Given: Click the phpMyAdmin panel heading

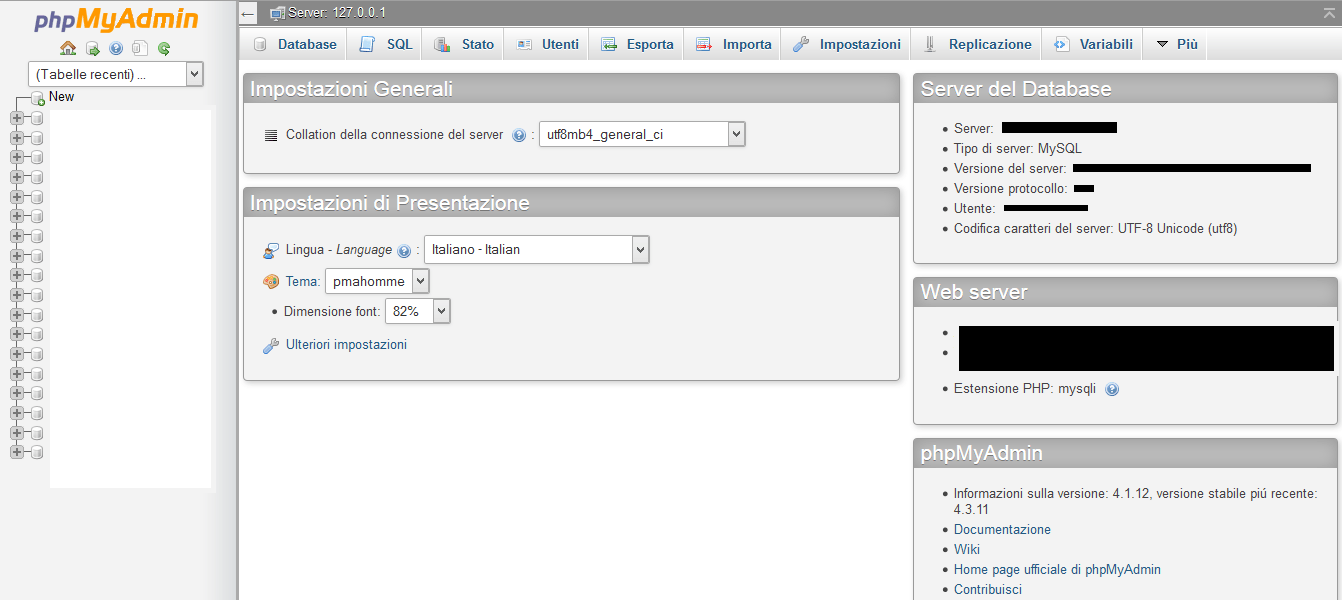Looking at the screenshot, I should (x=982, y=453).
